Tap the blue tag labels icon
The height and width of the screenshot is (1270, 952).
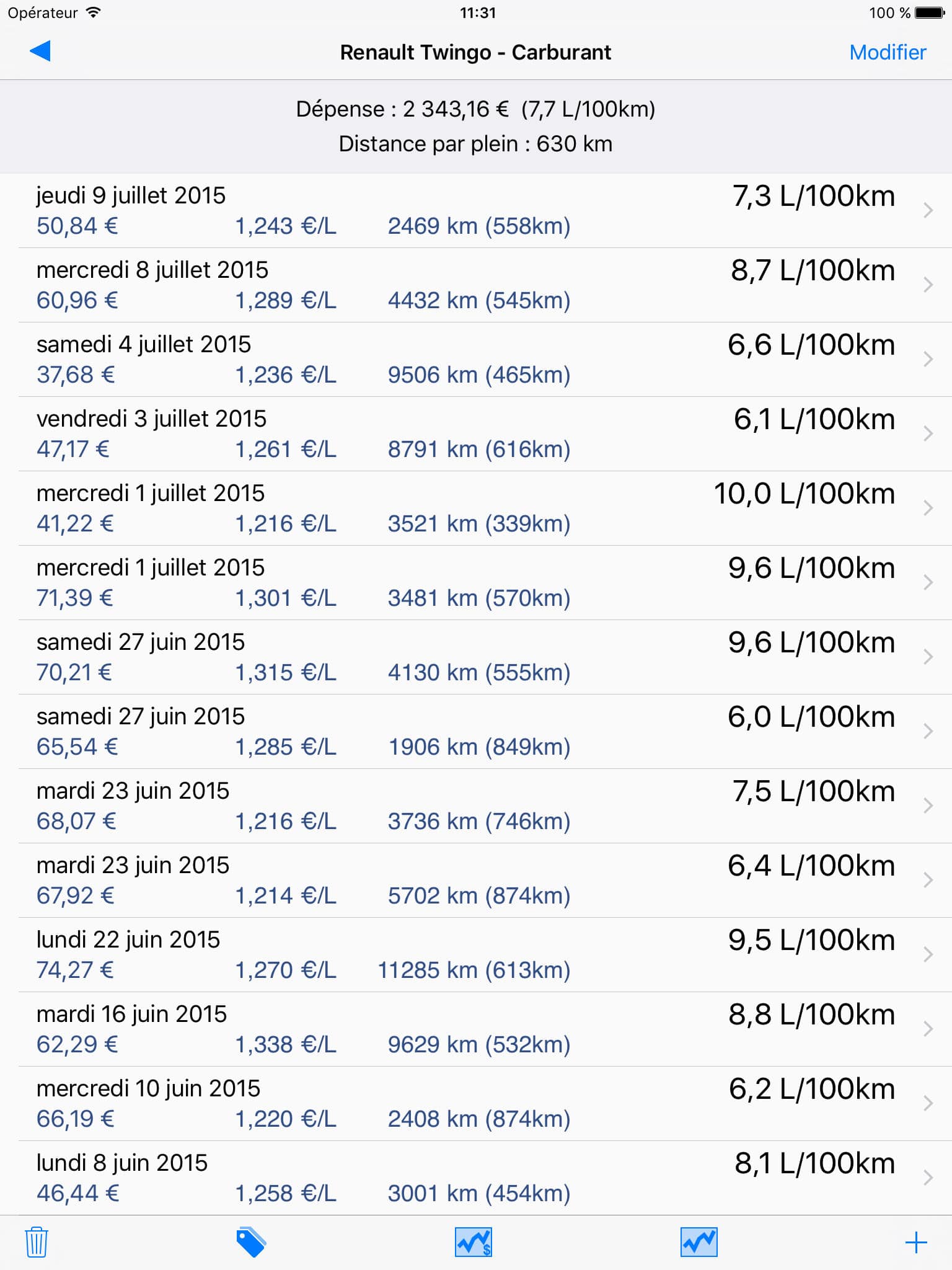[251, 1242]
